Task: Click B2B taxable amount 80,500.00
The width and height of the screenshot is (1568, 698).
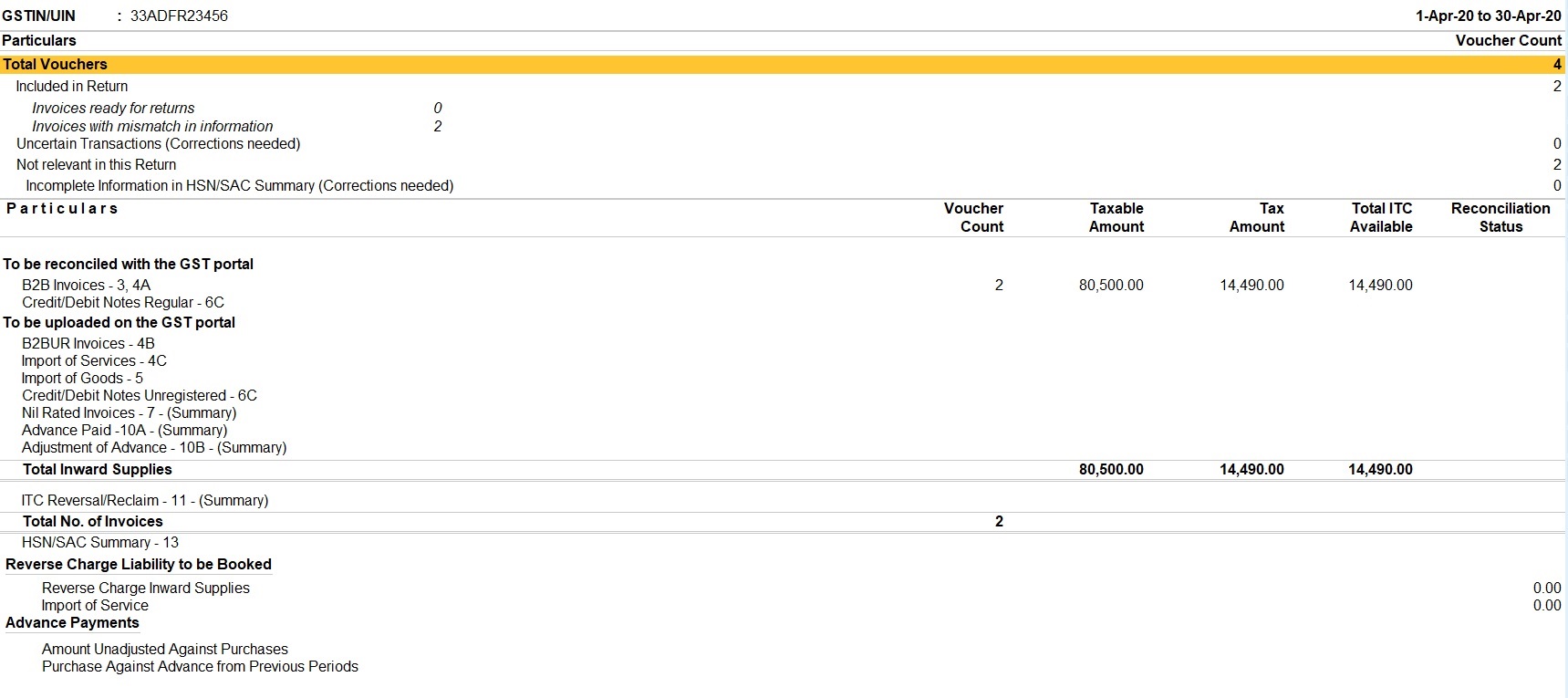Action: point(1111,285)
